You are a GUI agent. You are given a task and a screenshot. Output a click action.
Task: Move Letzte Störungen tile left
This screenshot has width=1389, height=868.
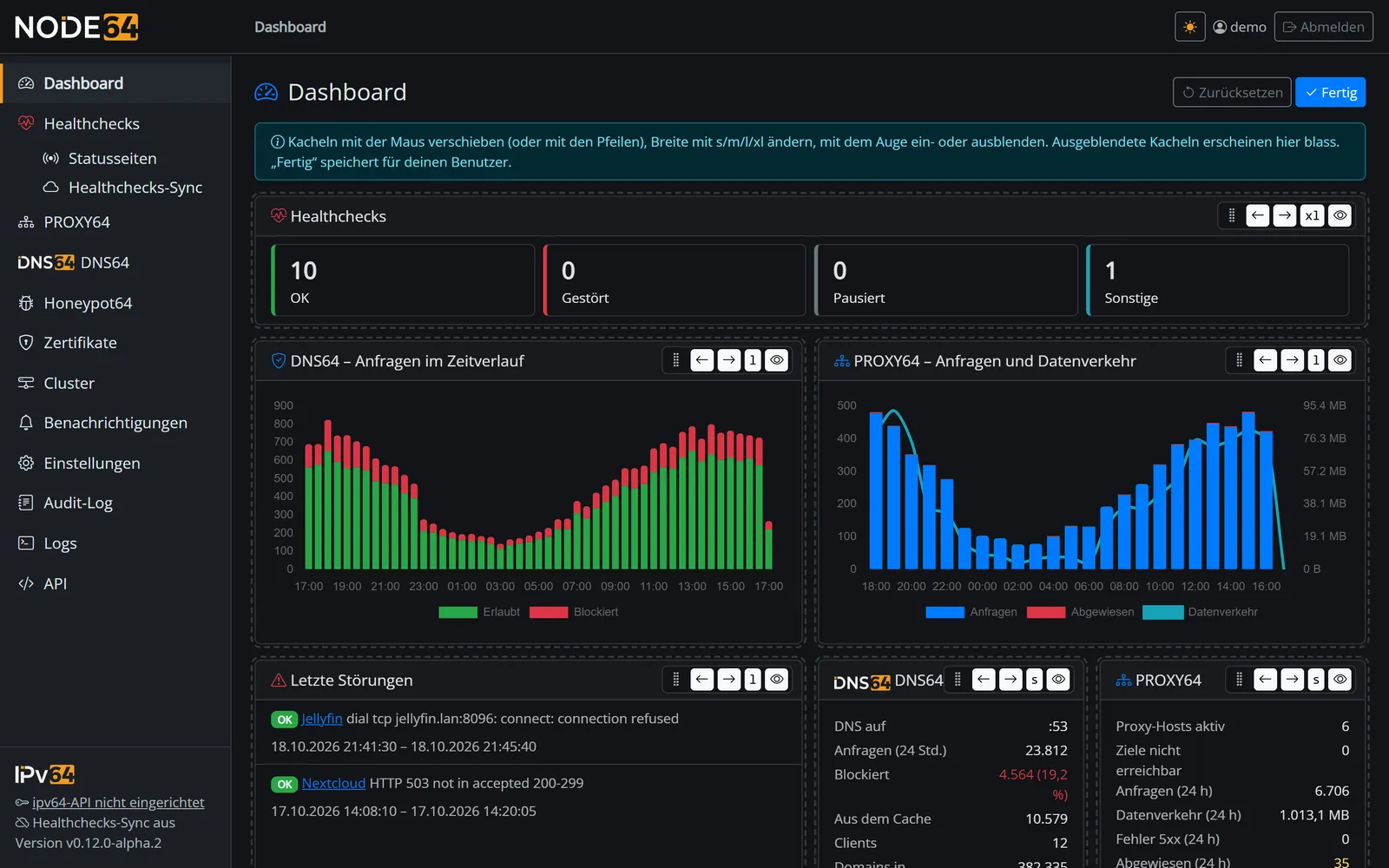[x=701, y=680]
